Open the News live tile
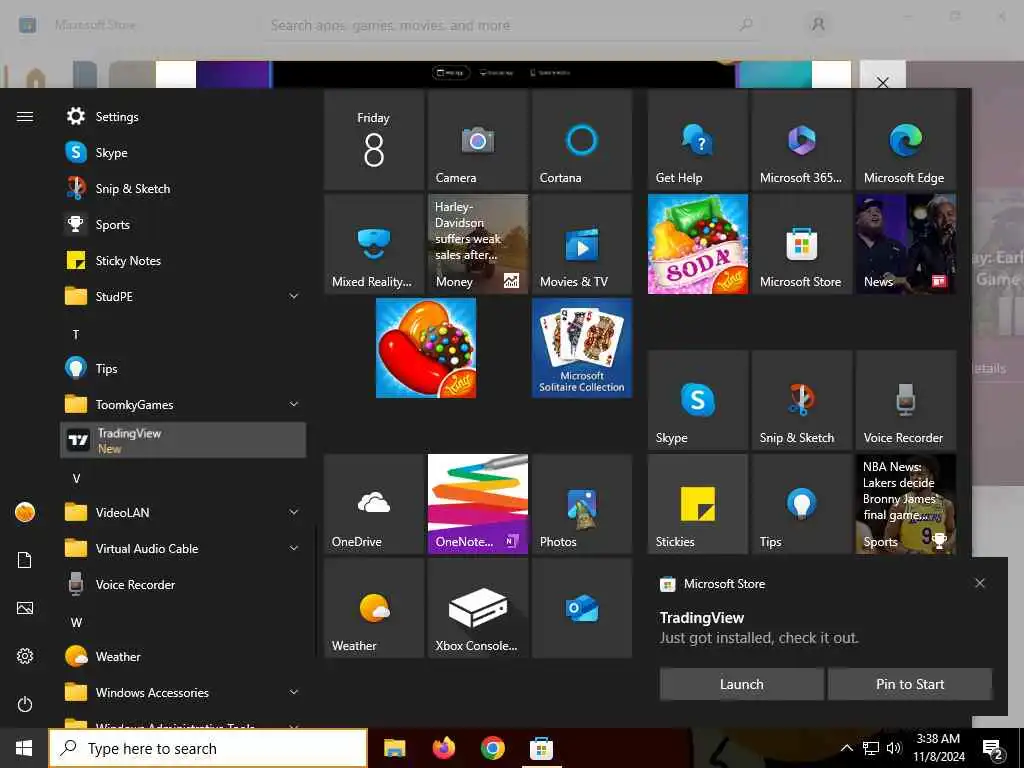Viewport: 1024px width, 768px height. [x=905, y=244]
